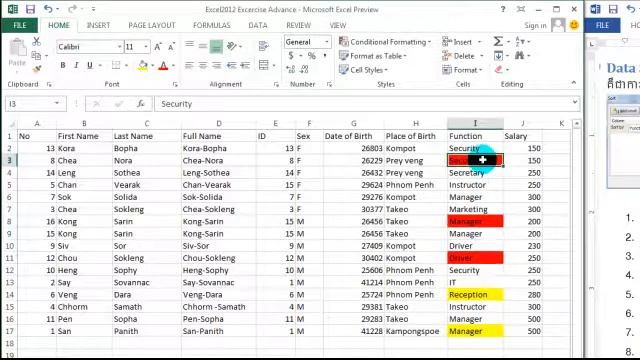Click the Clear eraser icon
640x360 pixels.
coord(498,69)
